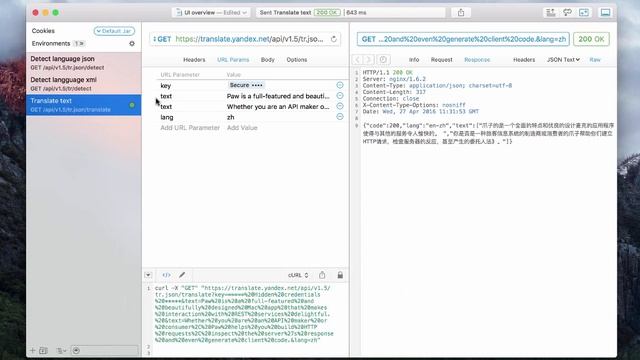Select Translate text request
Screen dimensions: 640x360
[x=84, y=105]
